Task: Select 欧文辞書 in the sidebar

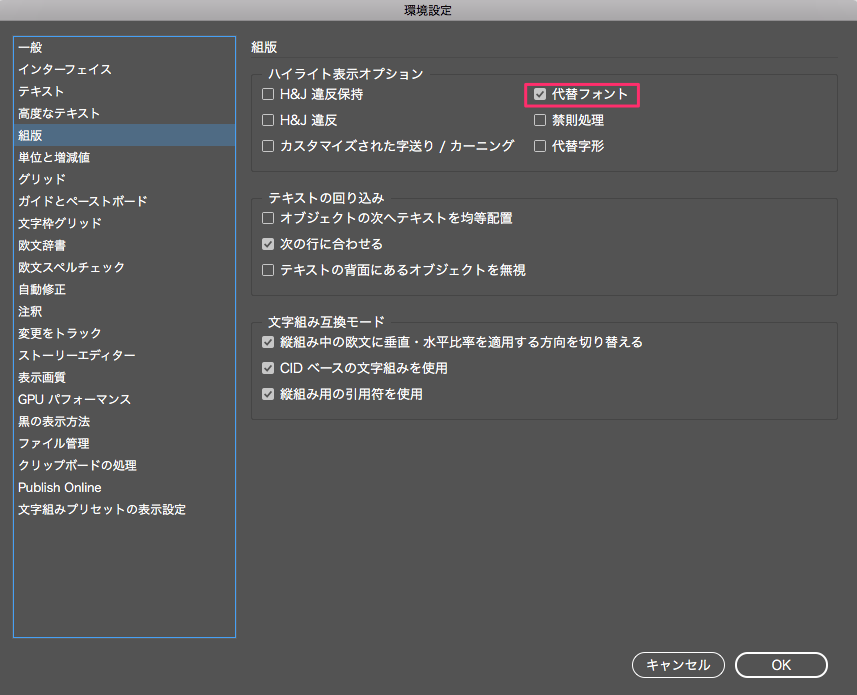Action: [125, 245]
